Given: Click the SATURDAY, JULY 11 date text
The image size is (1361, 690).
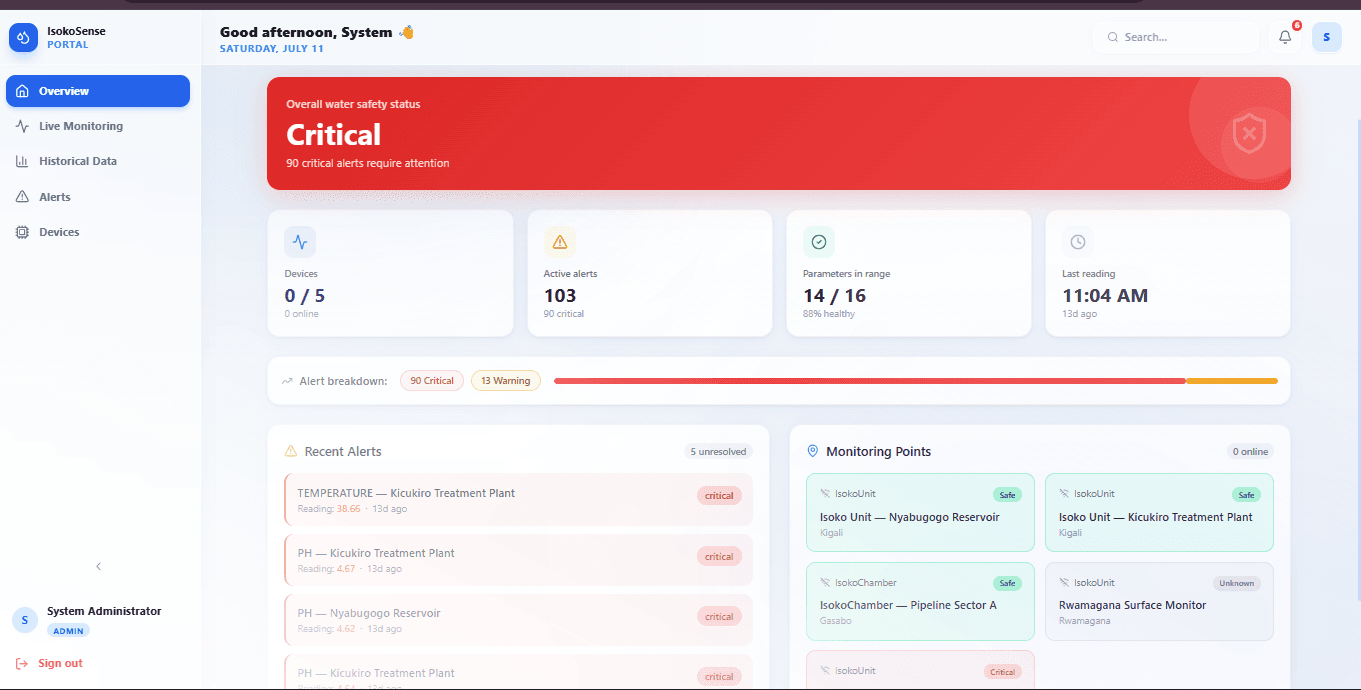Looking at the screenshot, I should pos(272,48).
